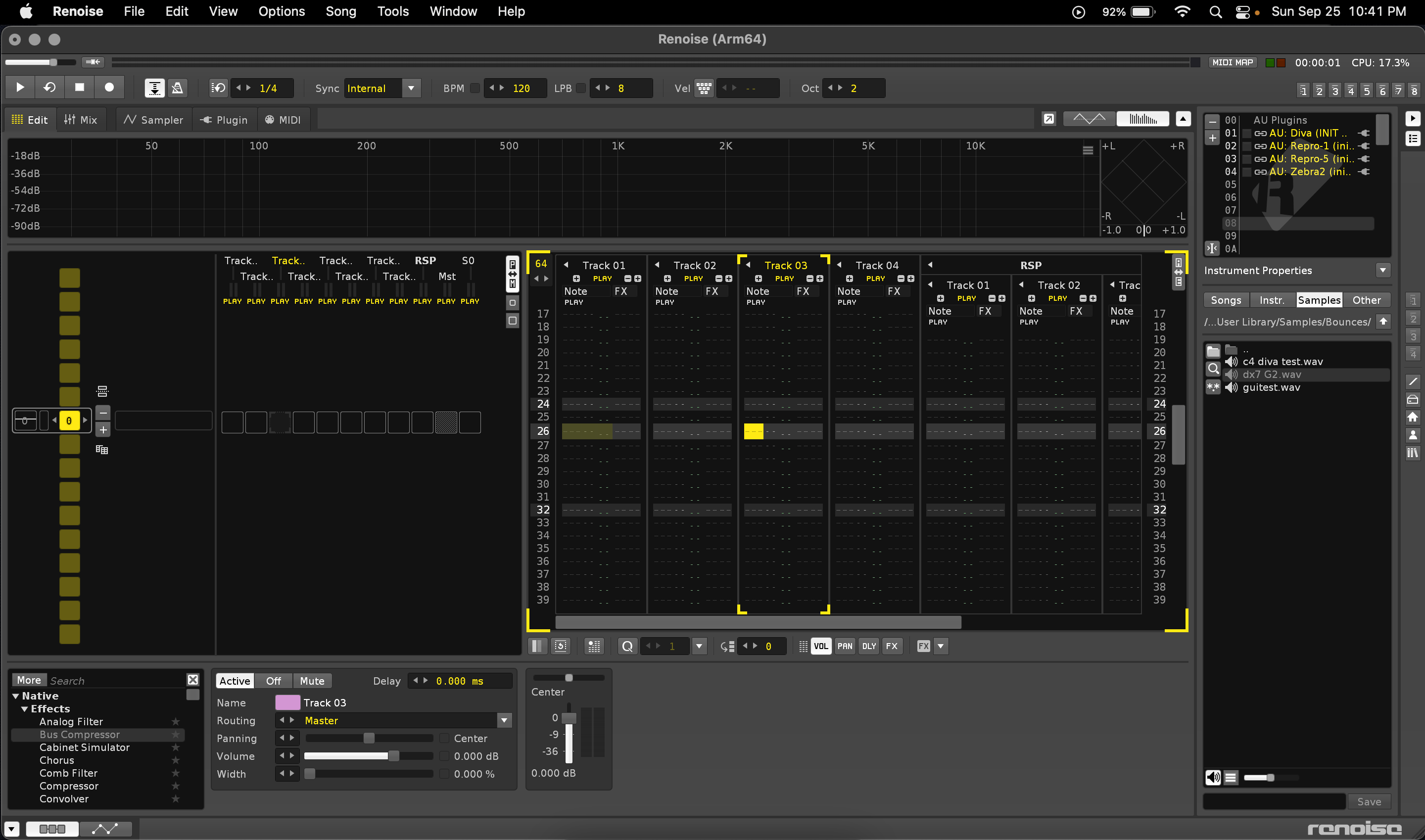Open the FX column options dropdown arrow
This screenshot has height=840, width=1425.
click(941, 646)
